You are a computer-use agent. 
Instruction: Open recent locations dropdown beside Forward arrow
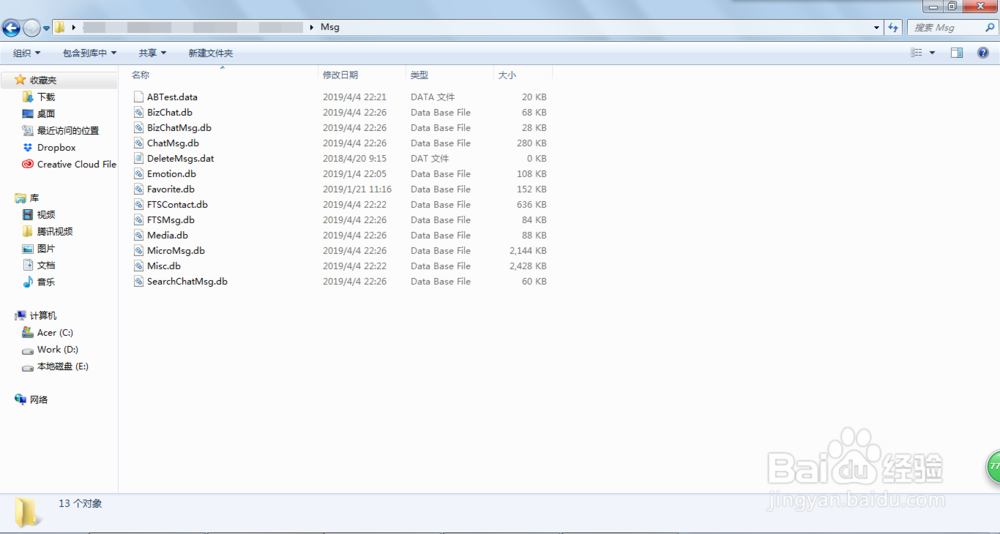pos(46,28)
